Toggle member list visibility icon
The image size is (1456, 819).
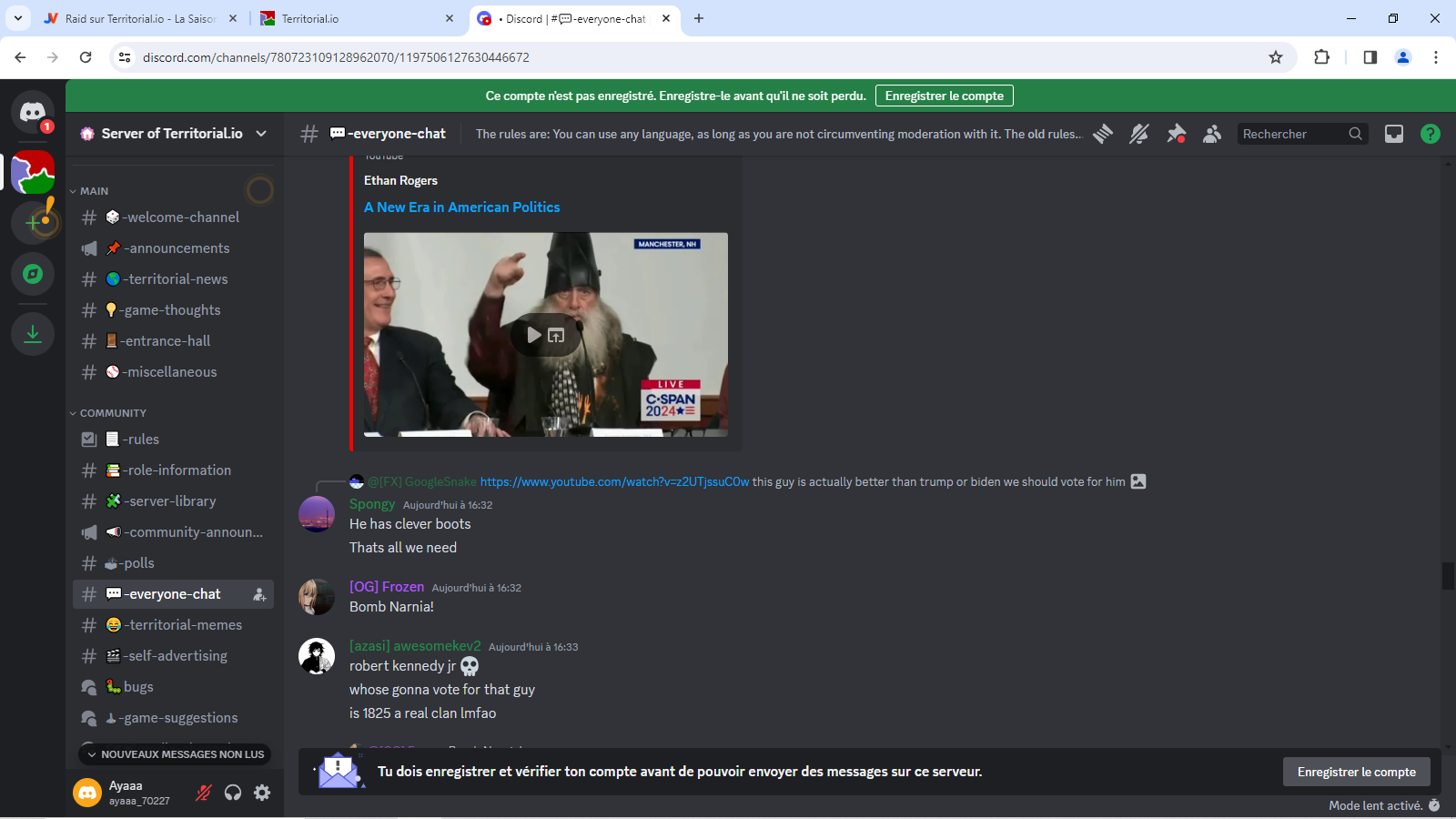pyautogui.click(x=1212, y=134)
